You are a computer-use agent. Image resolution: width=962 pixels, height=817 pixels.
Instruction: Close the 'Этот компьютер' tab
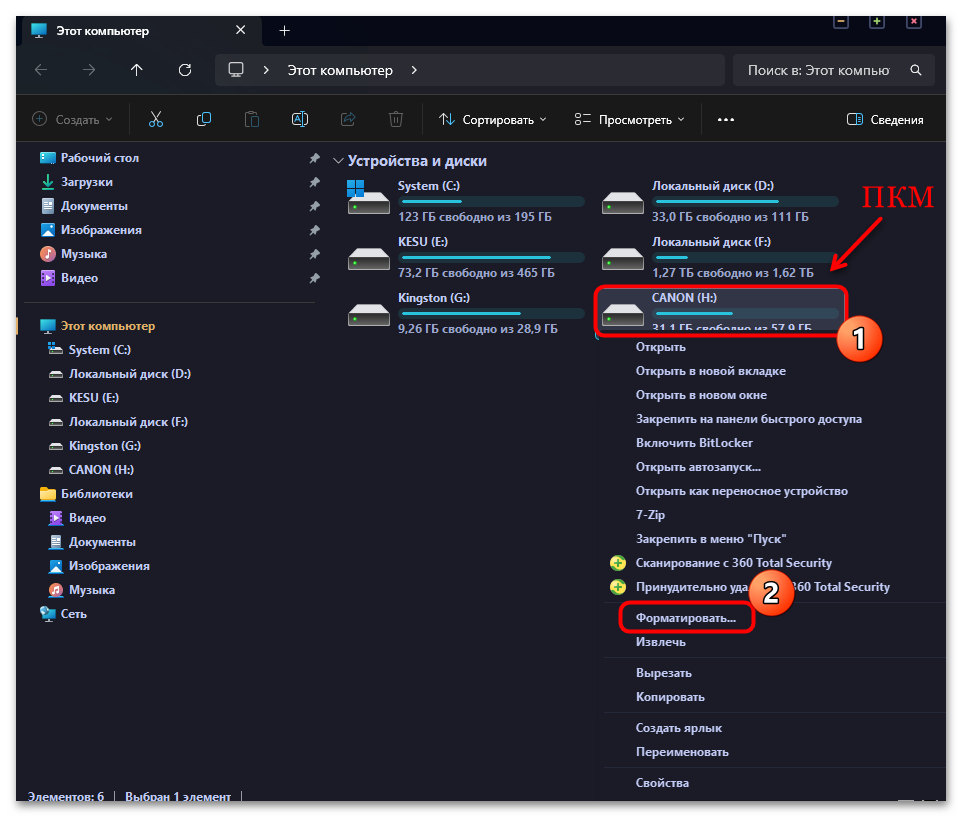click(240, 30)
